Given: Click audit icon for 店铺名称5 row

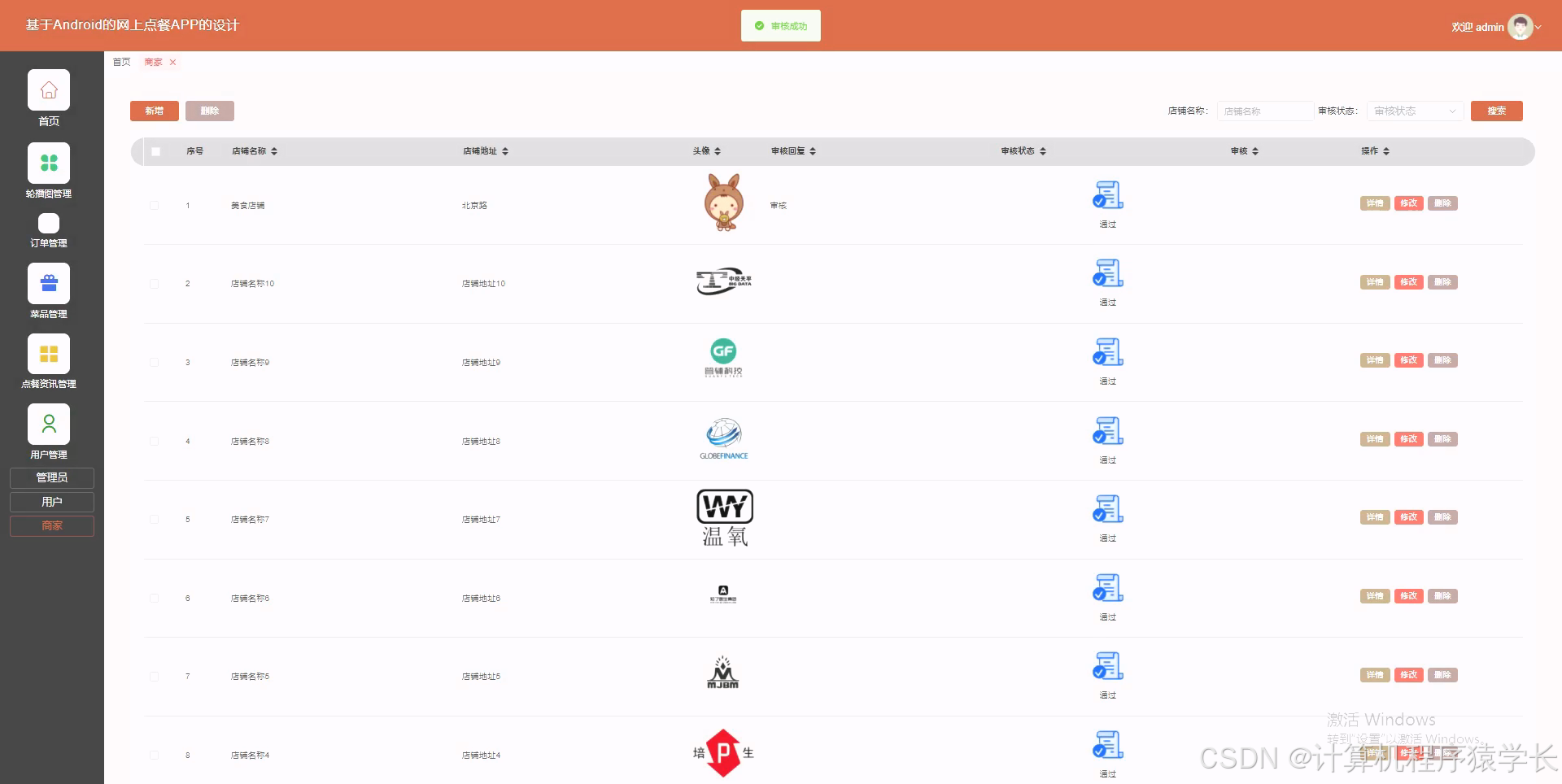Looking at the screenshot, I should click(x=1108, y=666).
